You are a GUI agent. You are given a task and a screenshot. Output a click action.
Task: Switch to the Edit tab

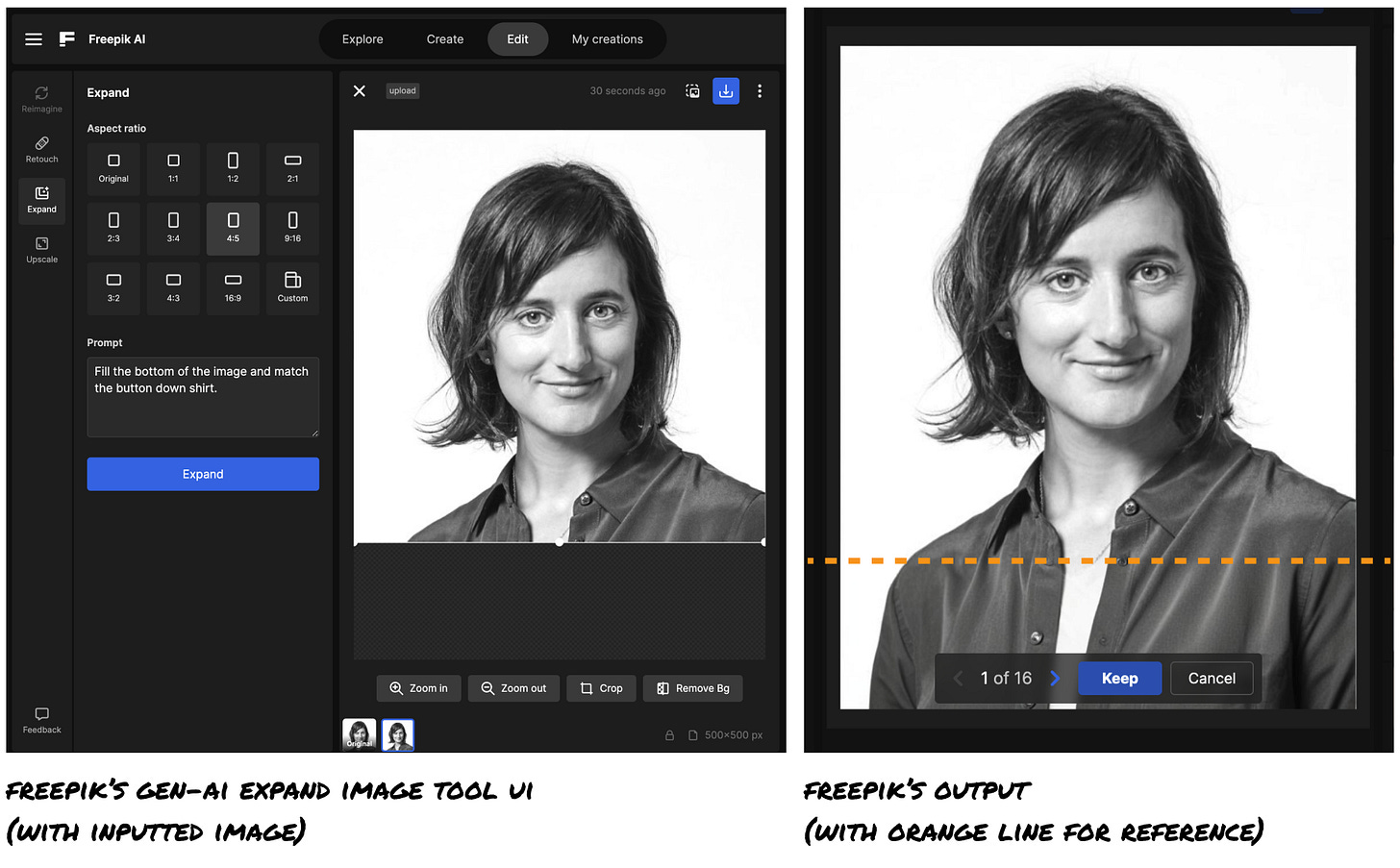click(x=517, y=39)
